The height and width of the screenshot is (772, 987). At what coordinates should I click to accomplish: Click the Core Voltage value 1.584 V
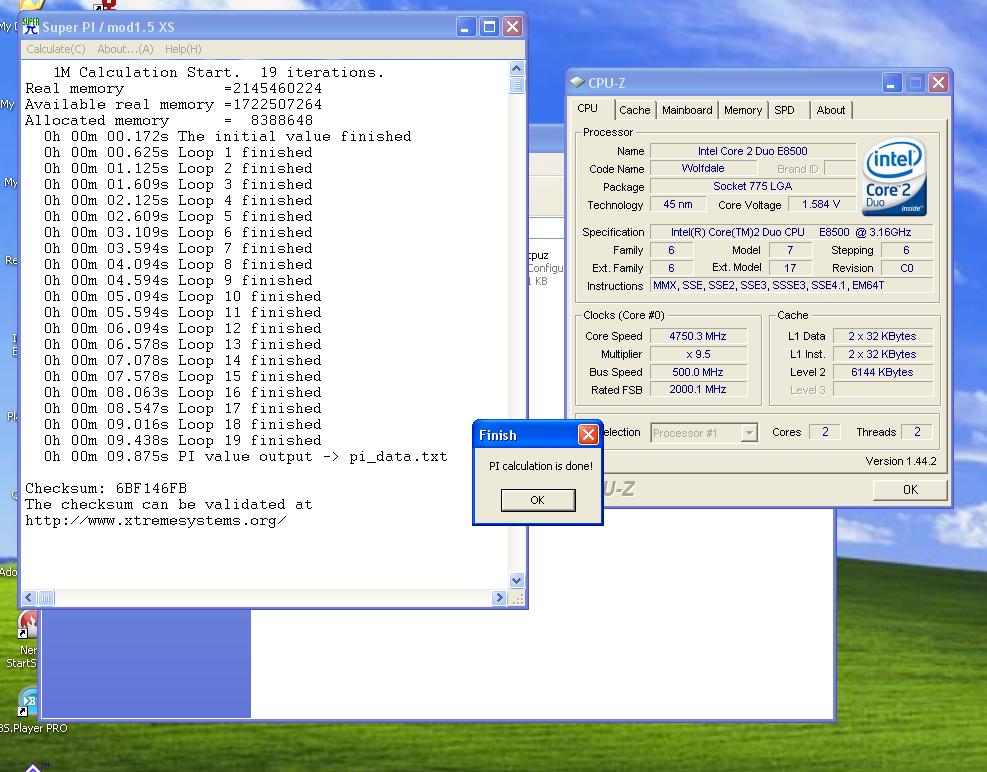pyautogui.click(x=821, y=205)
